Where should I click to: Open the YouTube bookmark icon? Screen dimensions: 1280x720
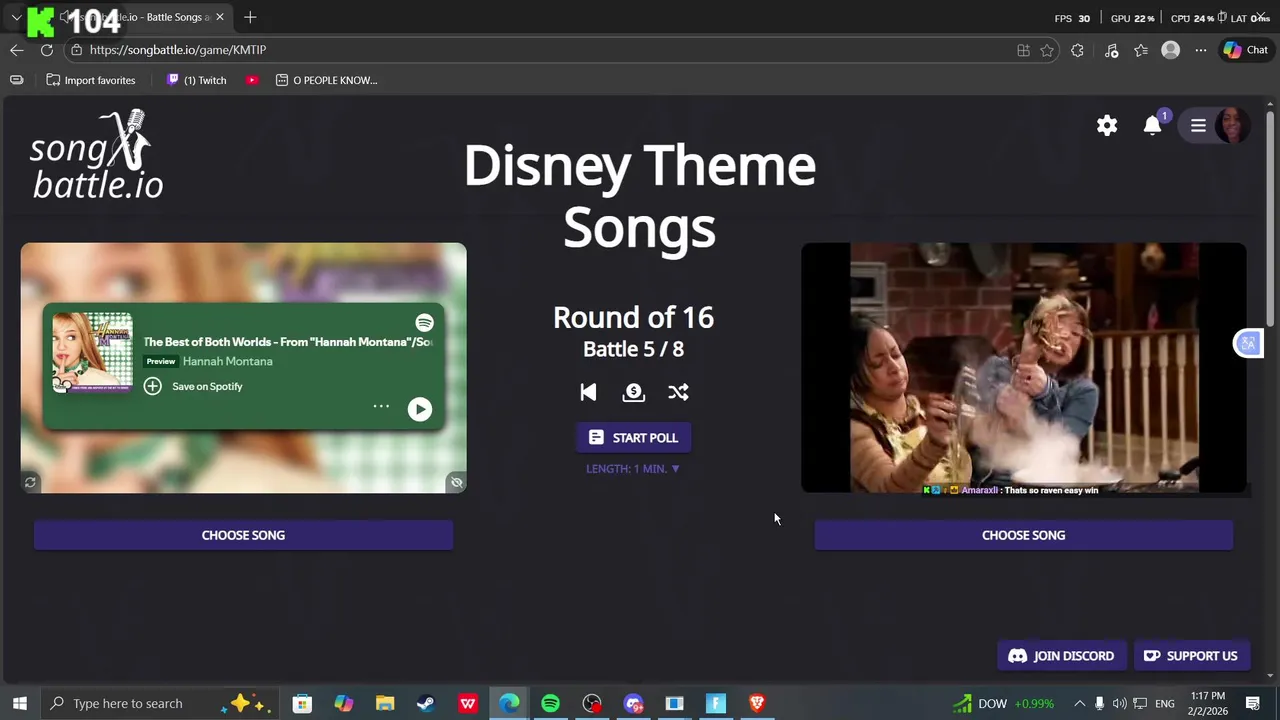[253, 80]
